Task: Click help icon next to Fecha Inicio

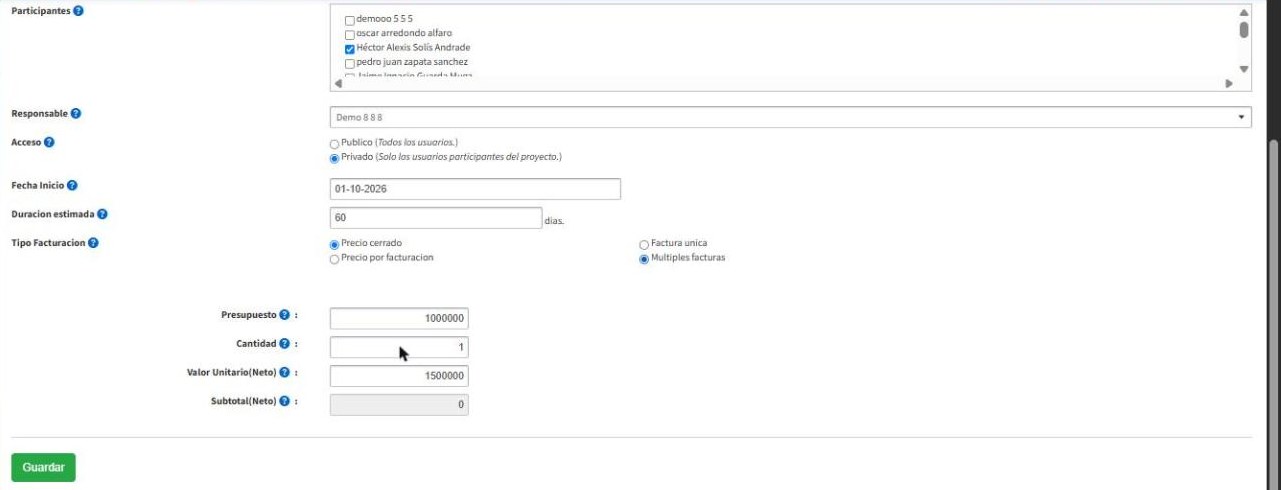Action: (x=72, y=186)
